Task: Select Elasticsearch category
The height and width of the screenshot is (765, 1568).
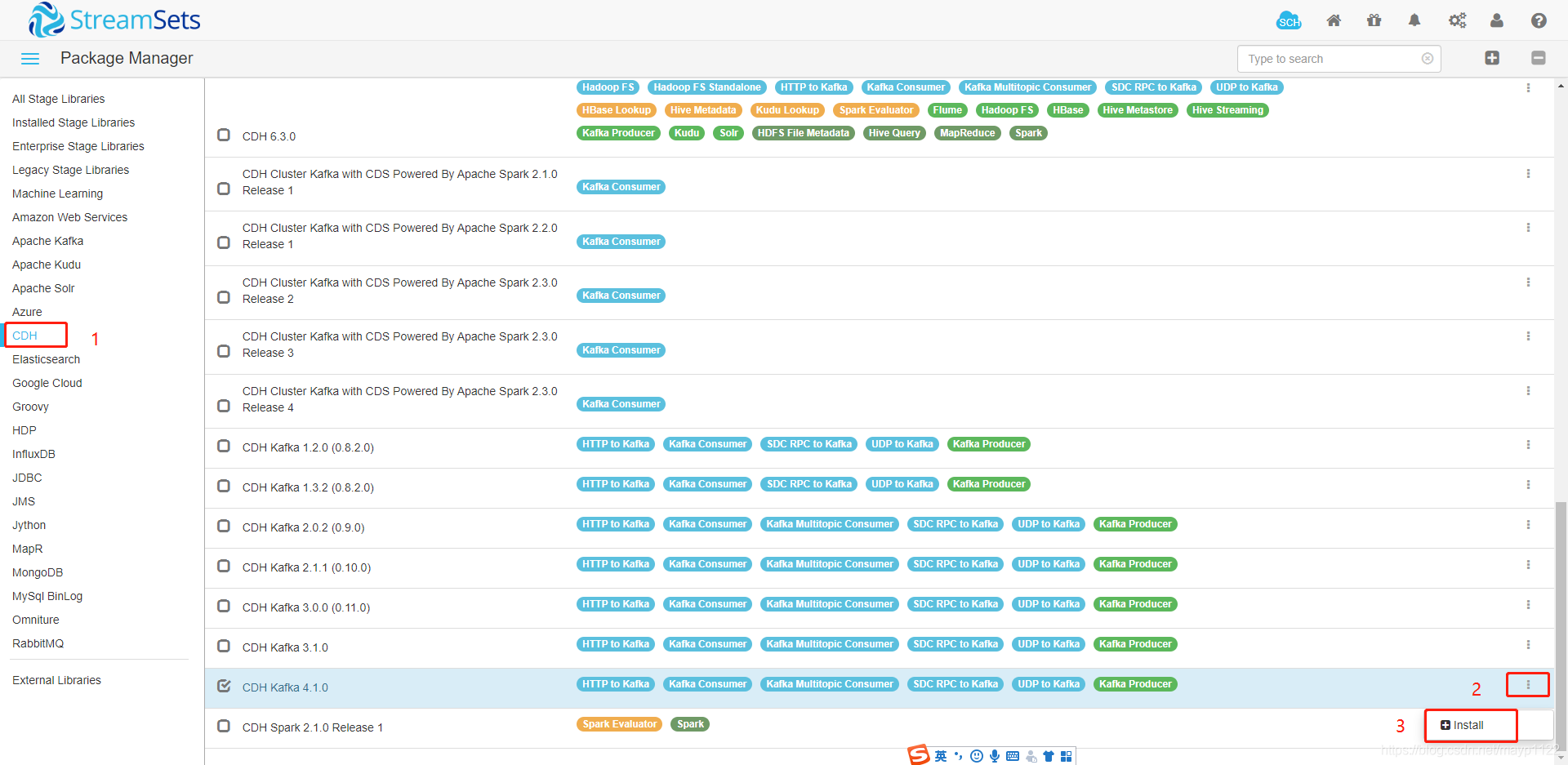Action: click(x=46, y=359)
